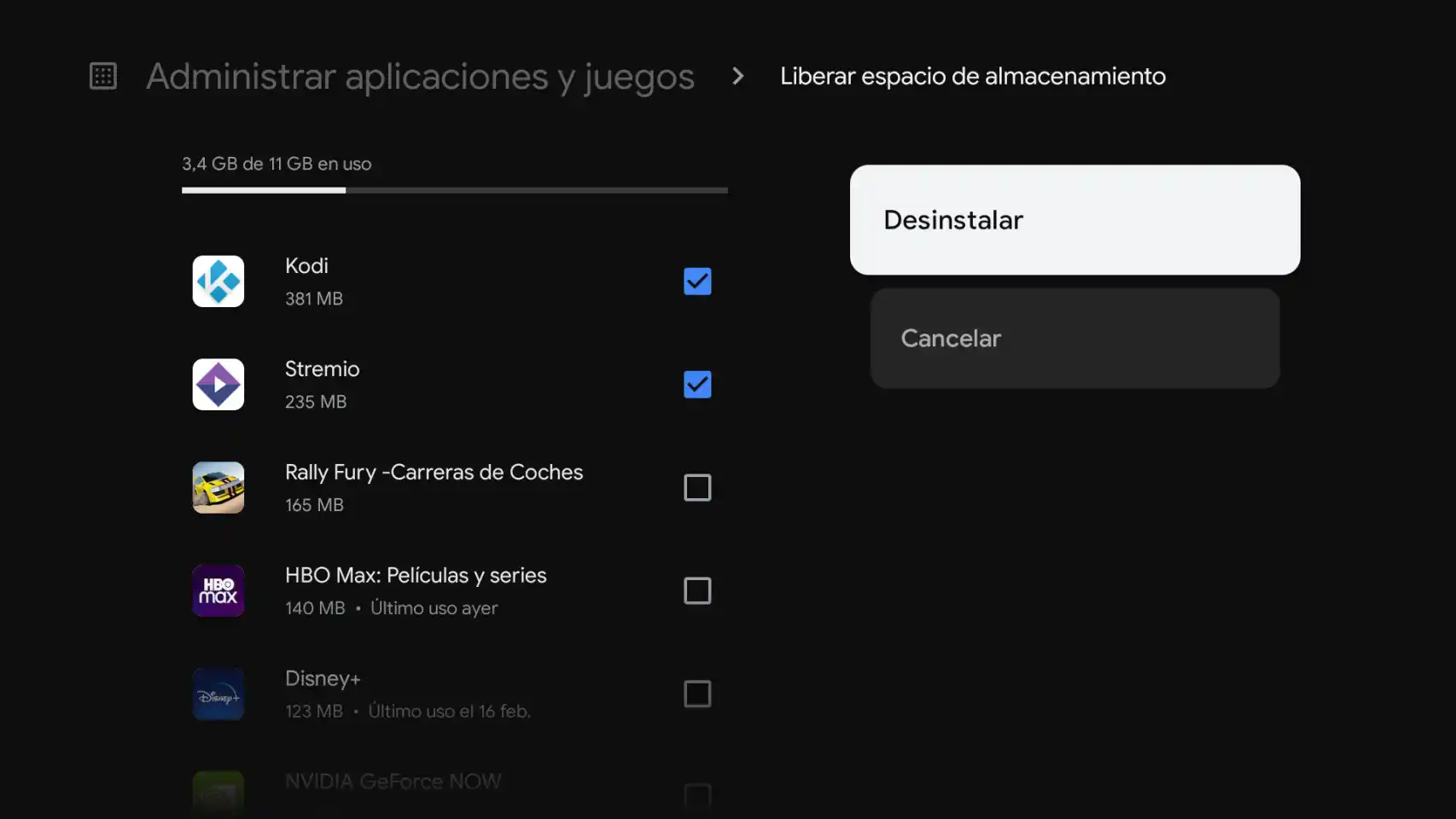Click the apps grid icon beside the title
1456x819 pixels.
tap(102, 76)
